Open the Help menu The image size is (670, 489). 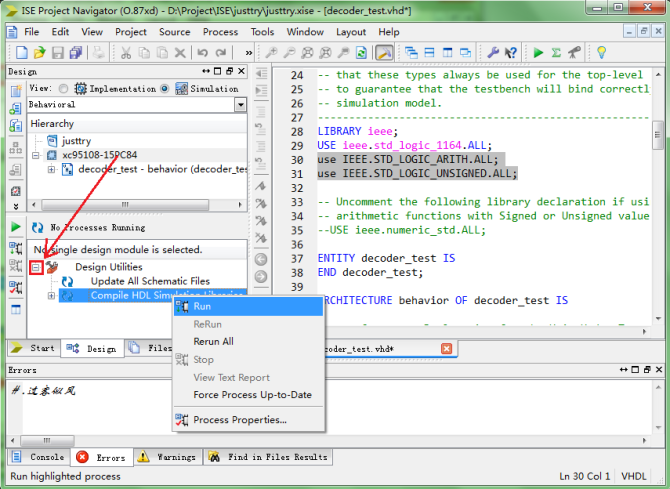point(388,32)
